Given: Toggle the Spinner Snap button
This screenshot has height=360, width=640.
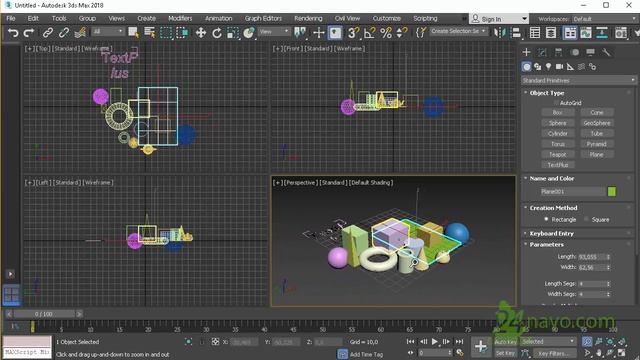Looking at the screenshot, I should [x=402, y=33].
